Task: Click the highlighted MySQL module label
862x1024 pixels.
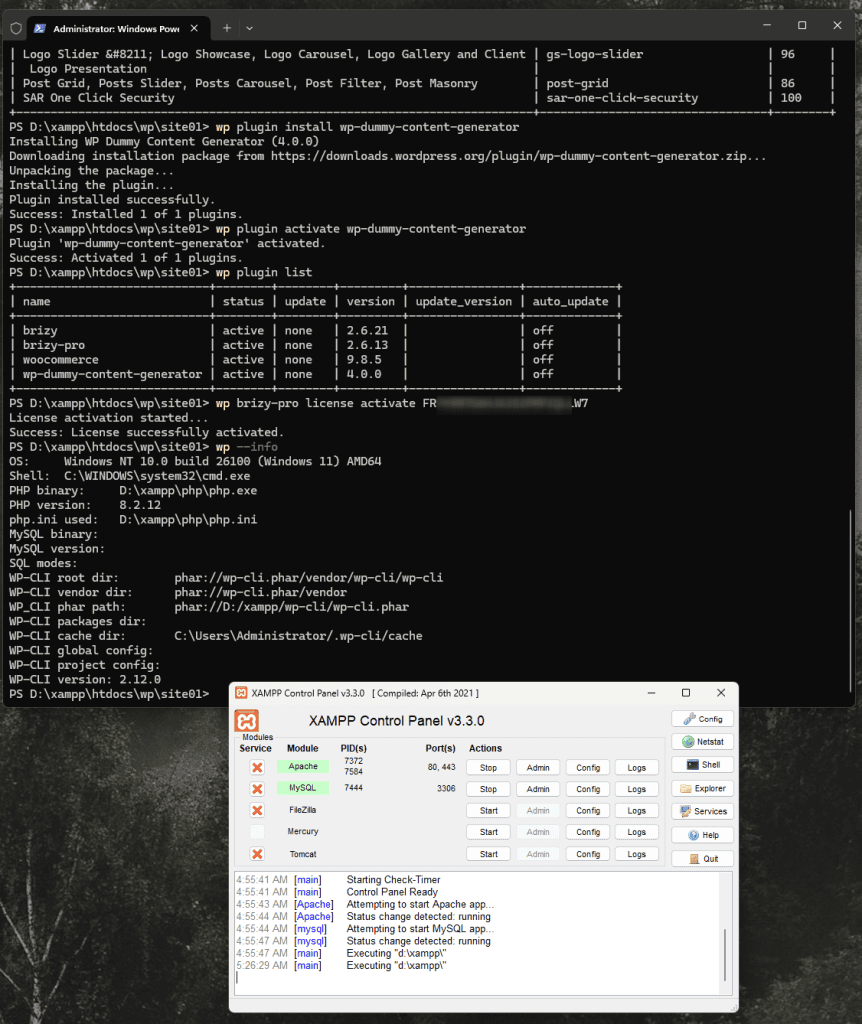Action: [303, 788]
